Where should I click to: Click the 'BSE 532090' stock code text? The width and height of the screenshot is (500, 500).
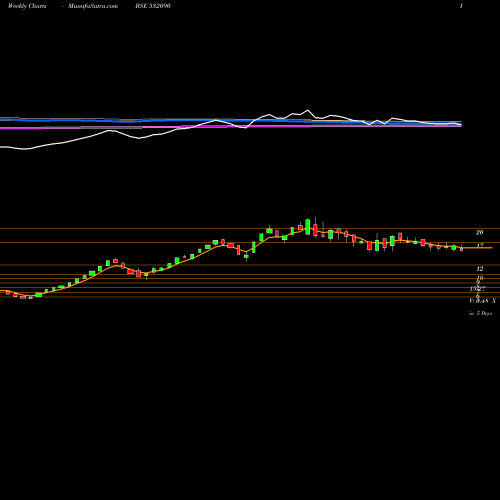(x=153, y=6)
